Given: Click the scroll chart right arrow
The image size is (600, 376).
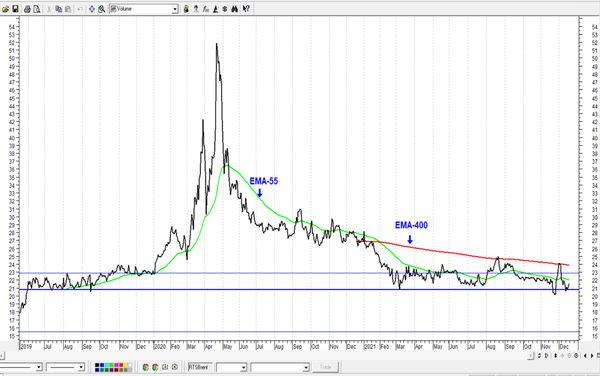Looking at the screenshot, I should pyautogui.click(x=592, y=356).
